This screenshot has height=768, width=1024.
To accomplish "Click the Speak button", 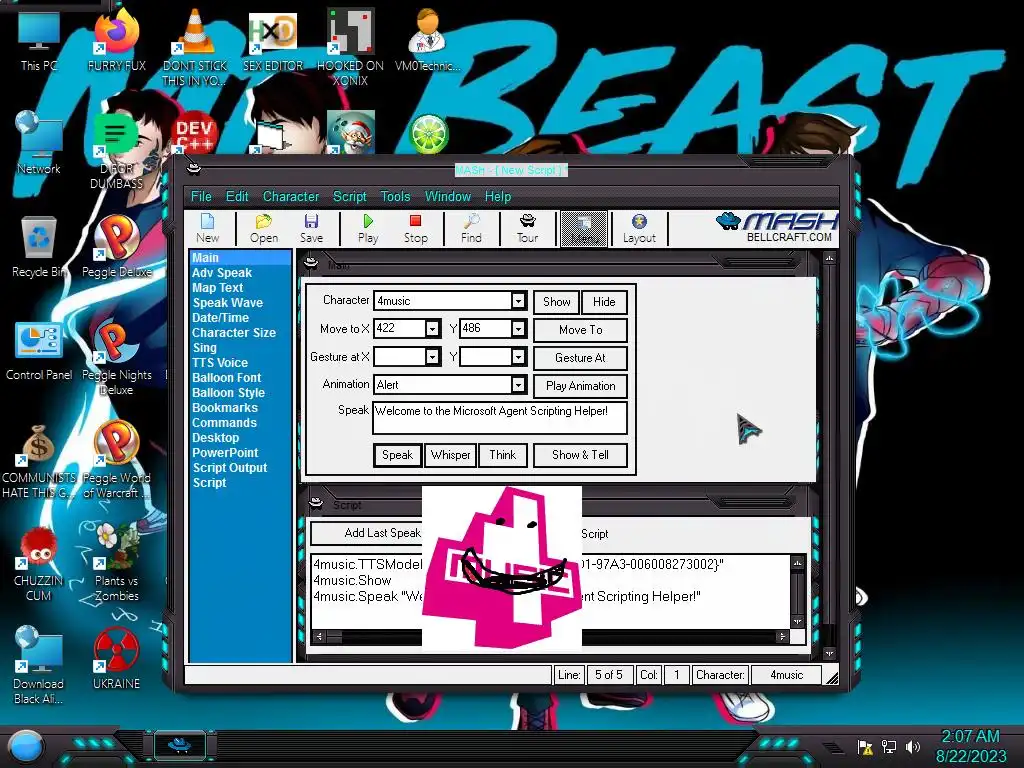I will tap(397, 455).
